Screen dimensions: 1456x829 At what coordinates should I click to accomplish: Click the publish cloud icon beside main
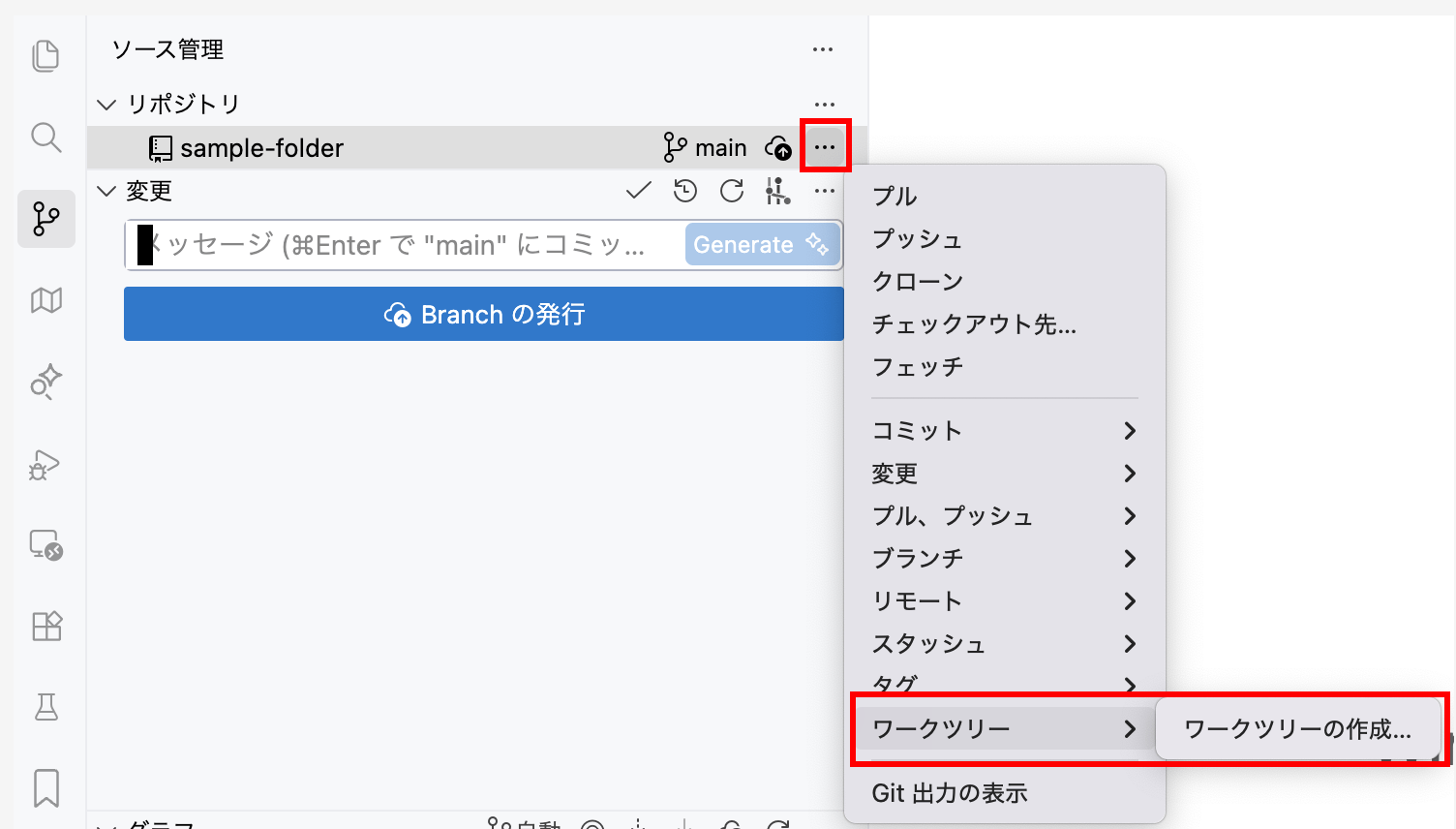pyautogui.click(x=778, y=148)
